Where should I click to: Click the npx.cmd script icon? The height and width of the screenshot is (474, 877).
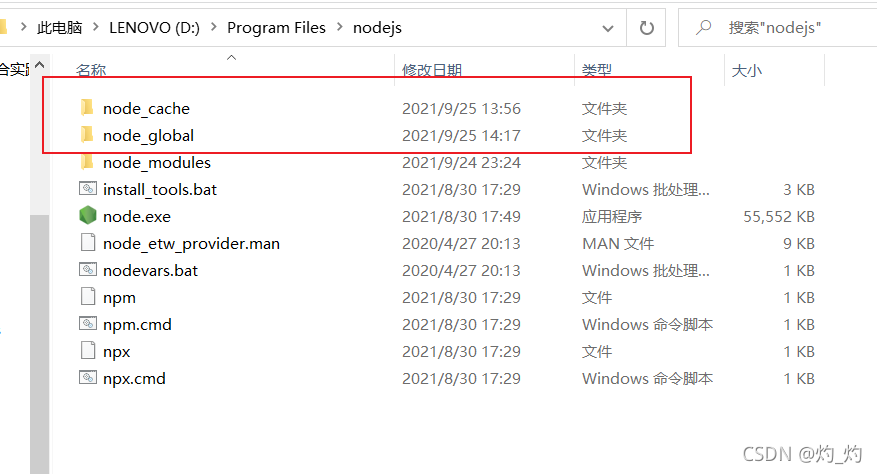[x=88, y=378]
